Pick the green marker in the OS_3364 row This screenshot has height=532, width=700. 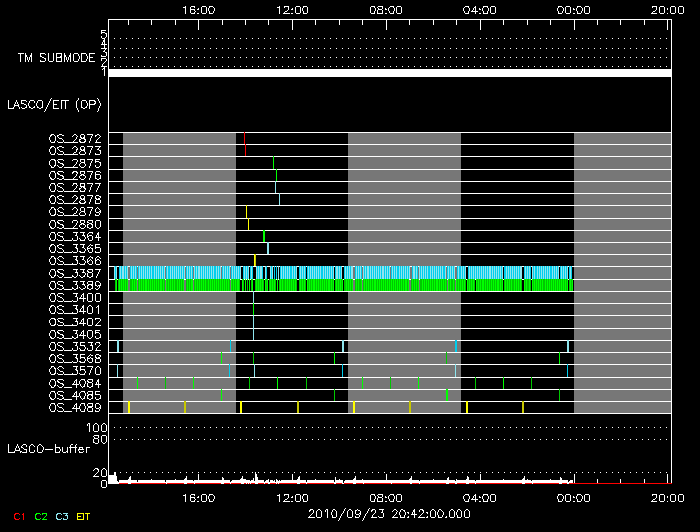coord(264,236)
